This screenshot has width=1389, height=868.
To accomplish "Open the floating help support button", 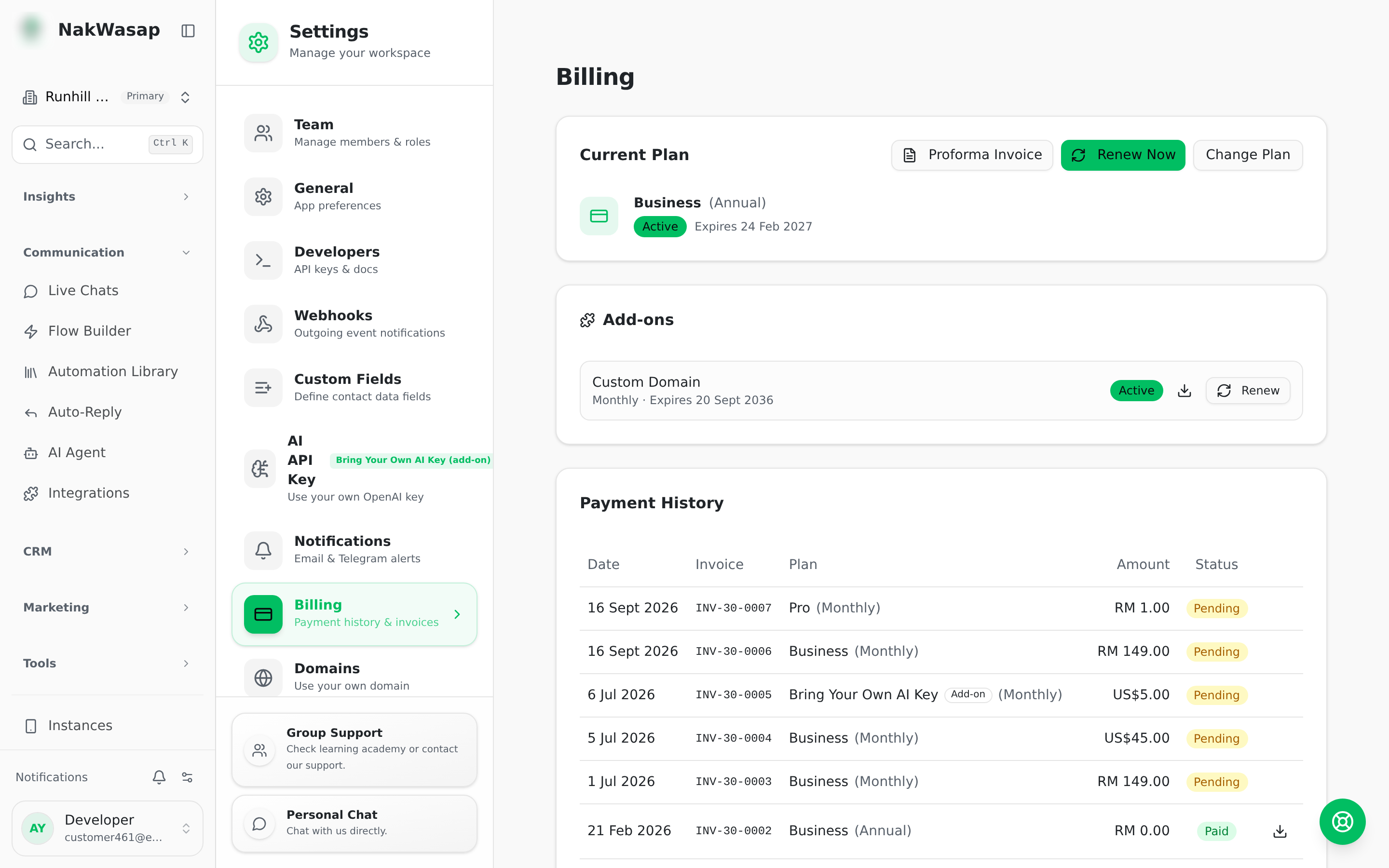I will coord(1342,822).
